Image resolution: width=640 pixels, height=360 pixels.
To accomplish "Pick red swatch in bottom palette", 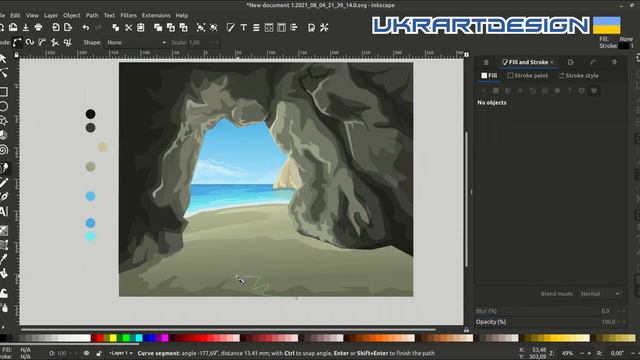I will tap(100, 338).
